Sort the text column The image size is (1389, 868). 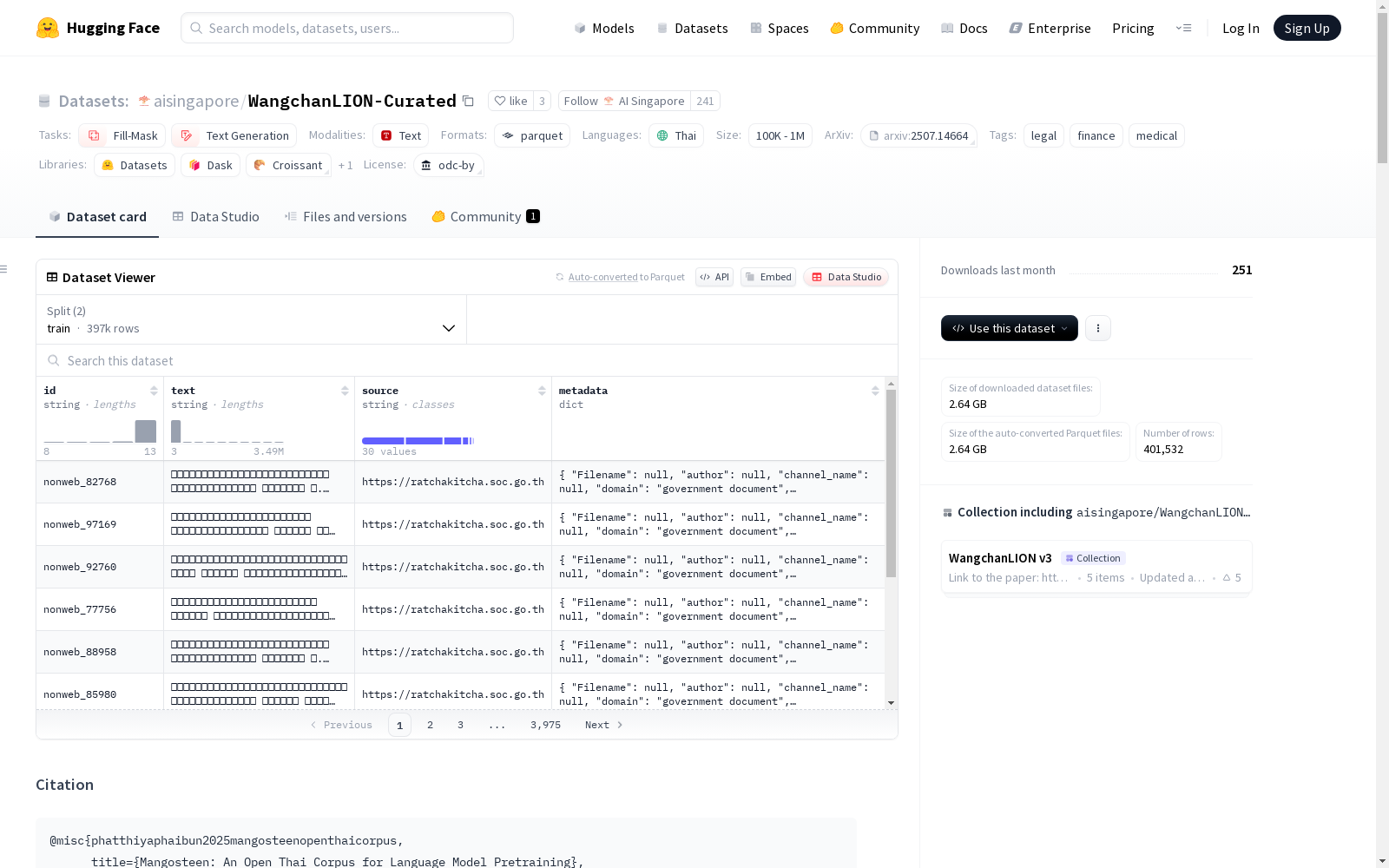(345, 391)
